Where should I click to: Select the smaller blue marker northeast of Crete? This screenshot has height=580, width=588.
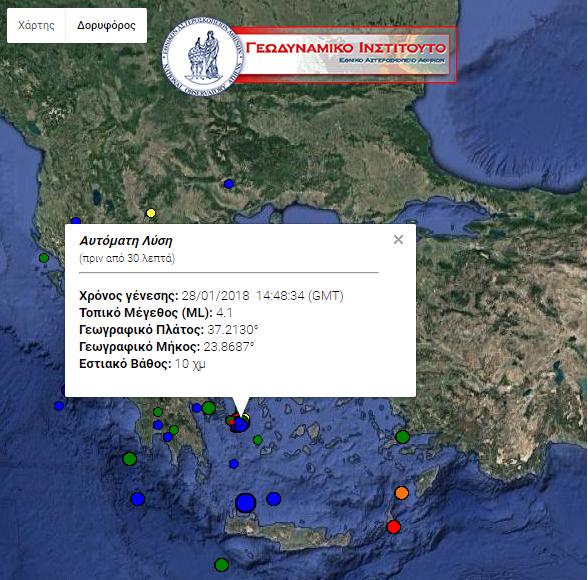pyautogui.click(x=273, y=499)
